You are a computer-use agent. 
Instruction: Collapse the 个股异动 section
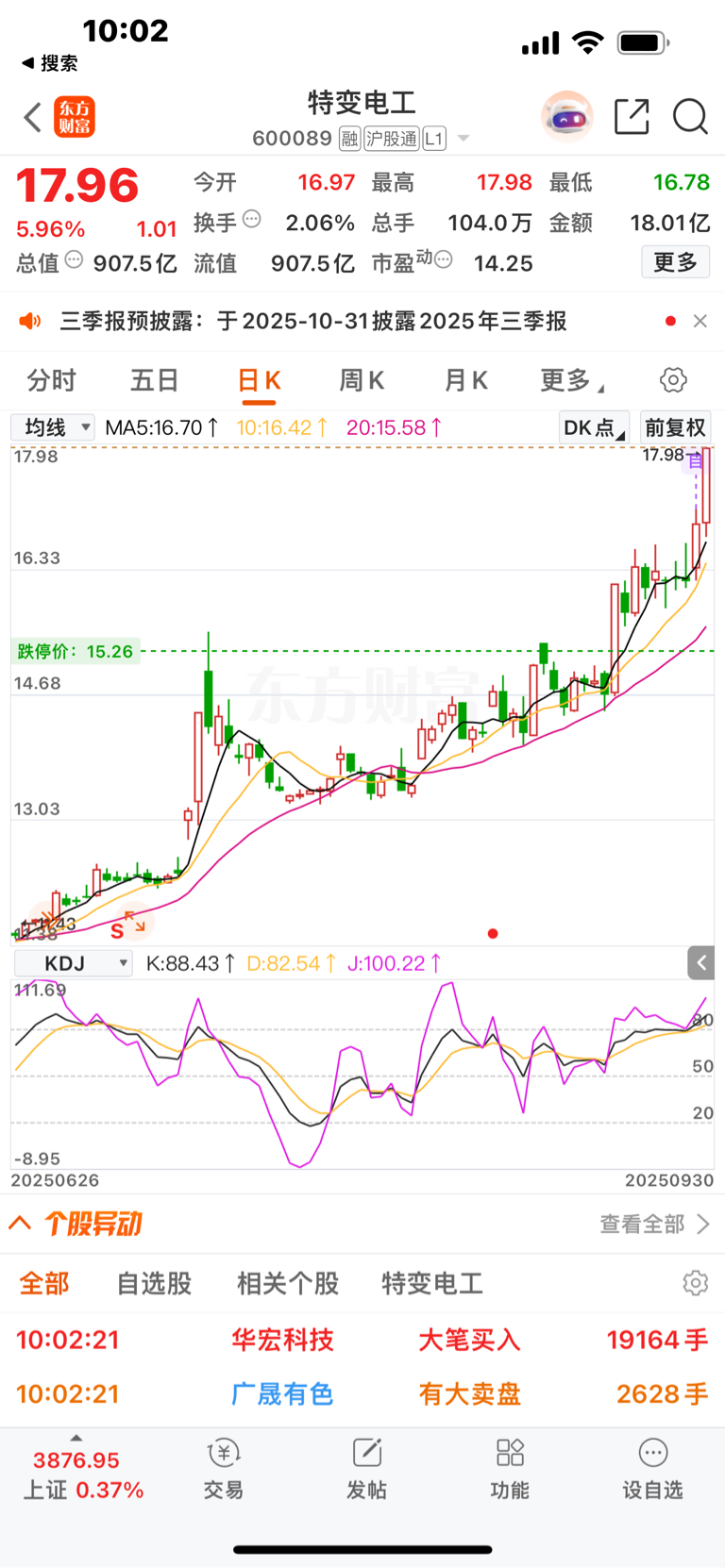20,1224
